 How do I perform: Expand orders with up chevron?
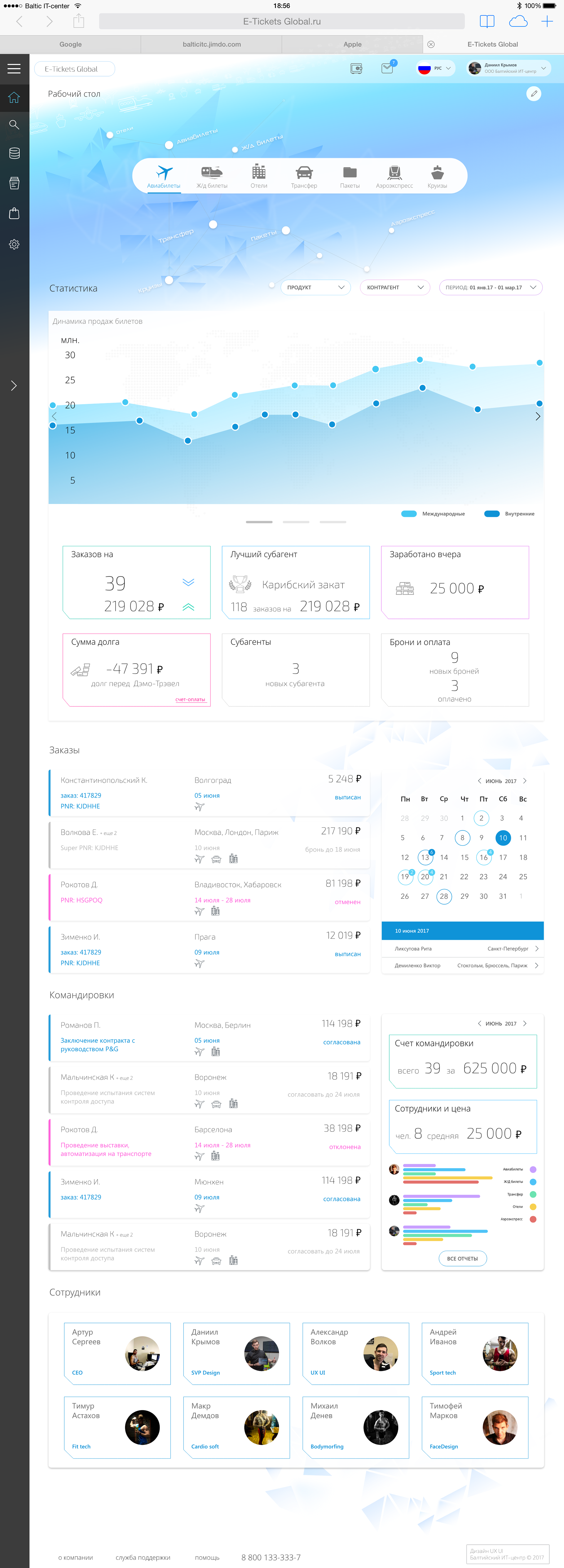[x=189, y=607]
